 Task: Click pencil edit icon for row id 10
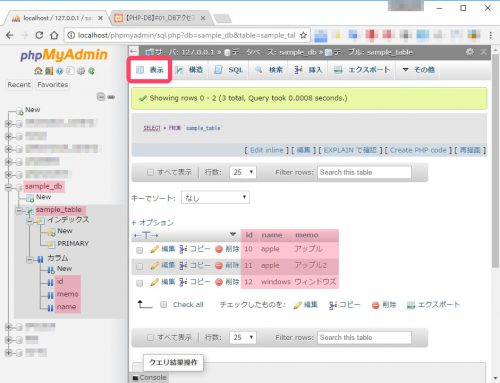154,249
